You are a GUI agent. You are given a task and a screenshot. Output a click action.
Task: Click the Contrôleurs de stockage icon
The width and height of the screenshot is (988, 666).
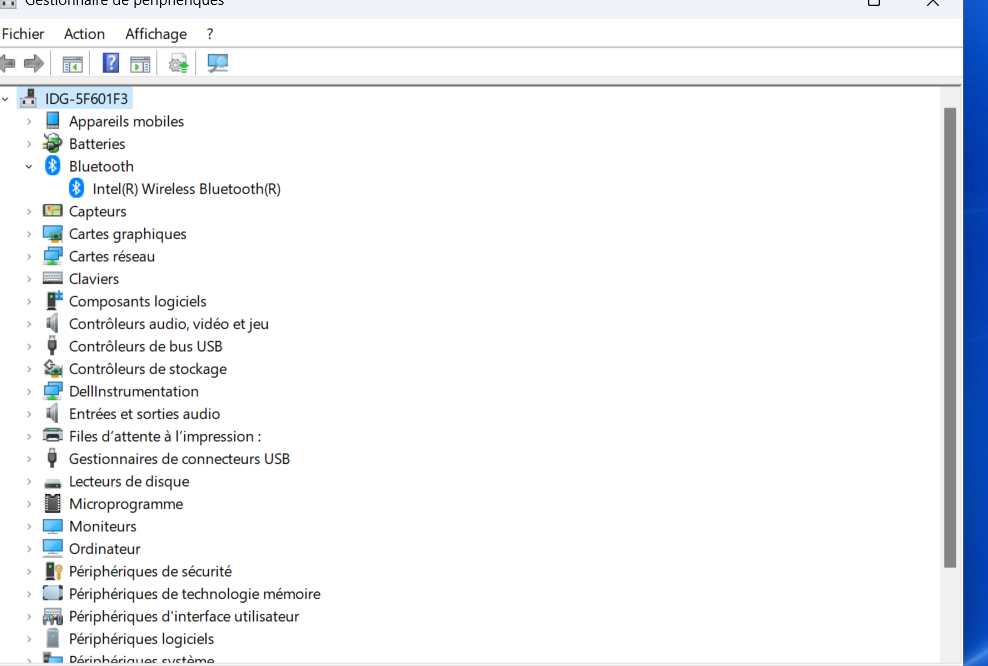[x=52, y=368]
